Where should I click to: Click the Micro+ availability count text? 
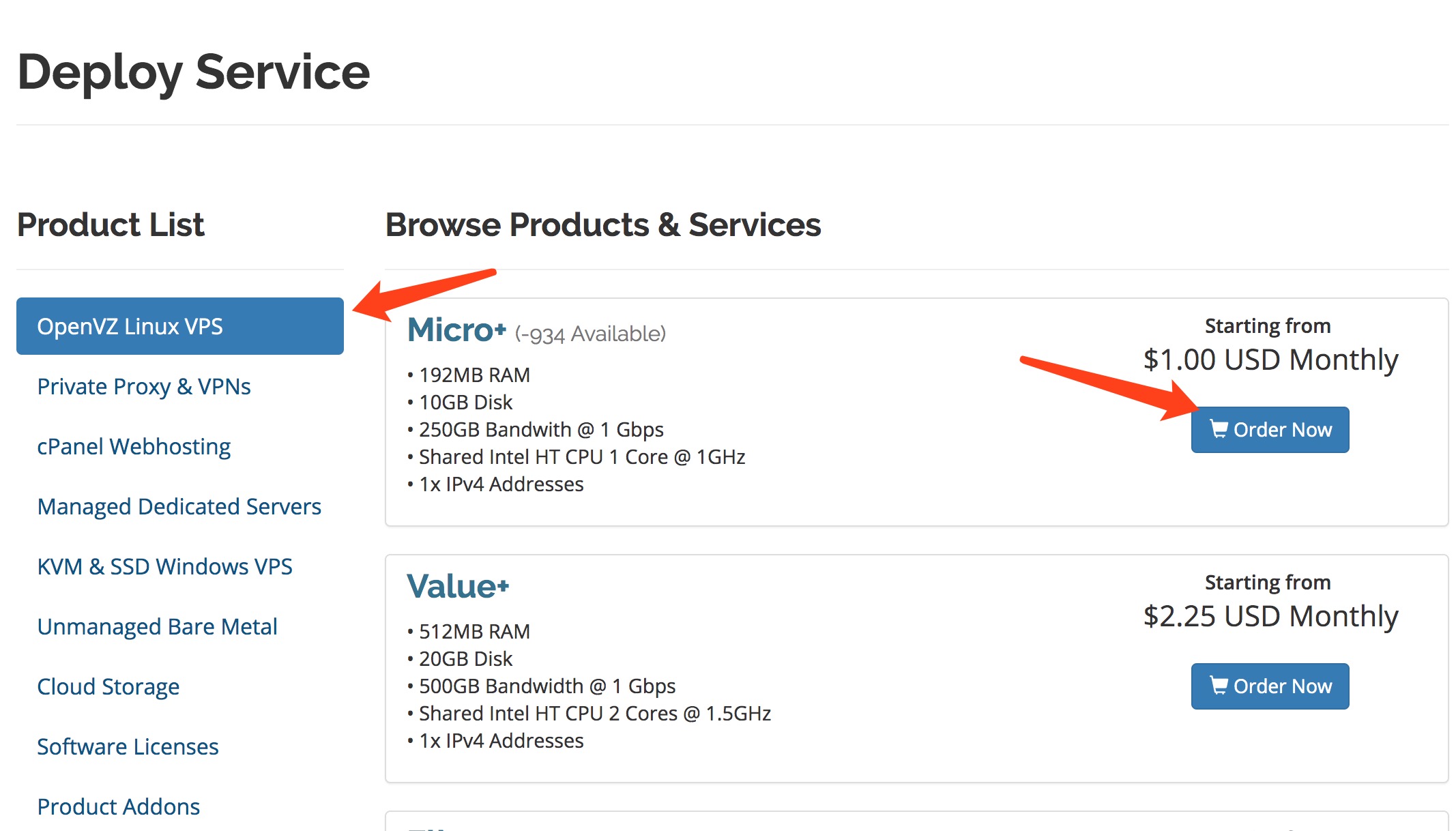[590, 334]
